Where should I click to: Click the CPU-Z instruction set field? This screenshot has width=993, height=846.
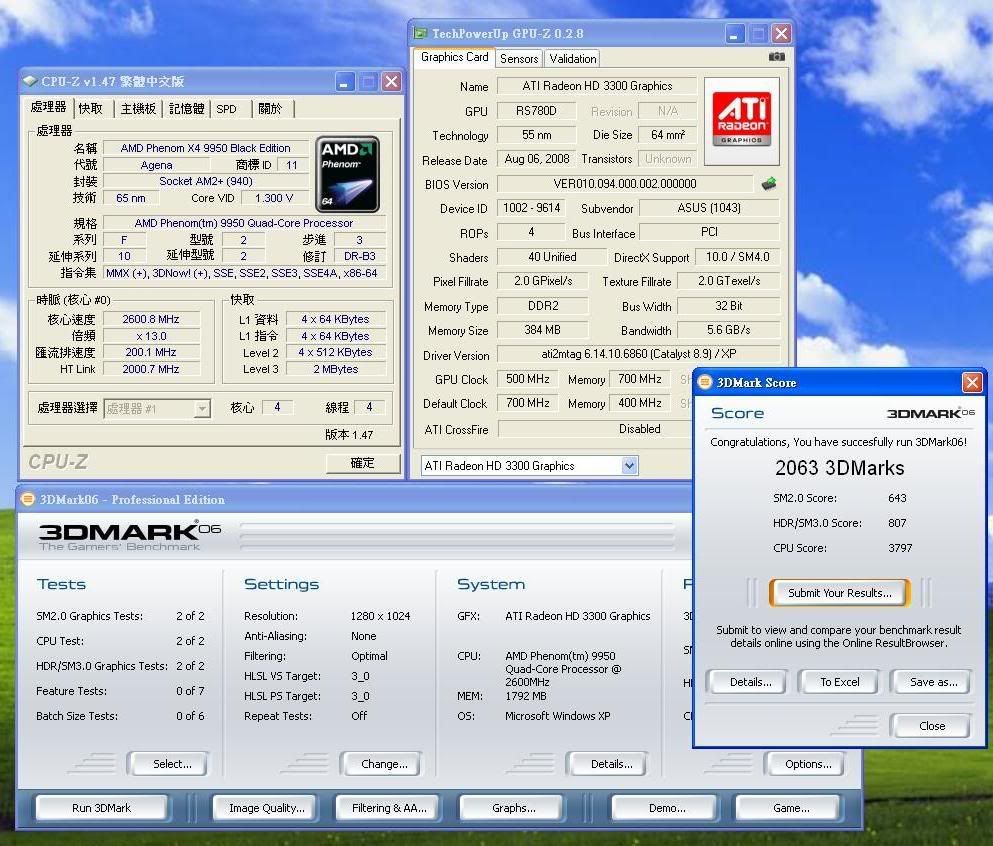point(244,273)
